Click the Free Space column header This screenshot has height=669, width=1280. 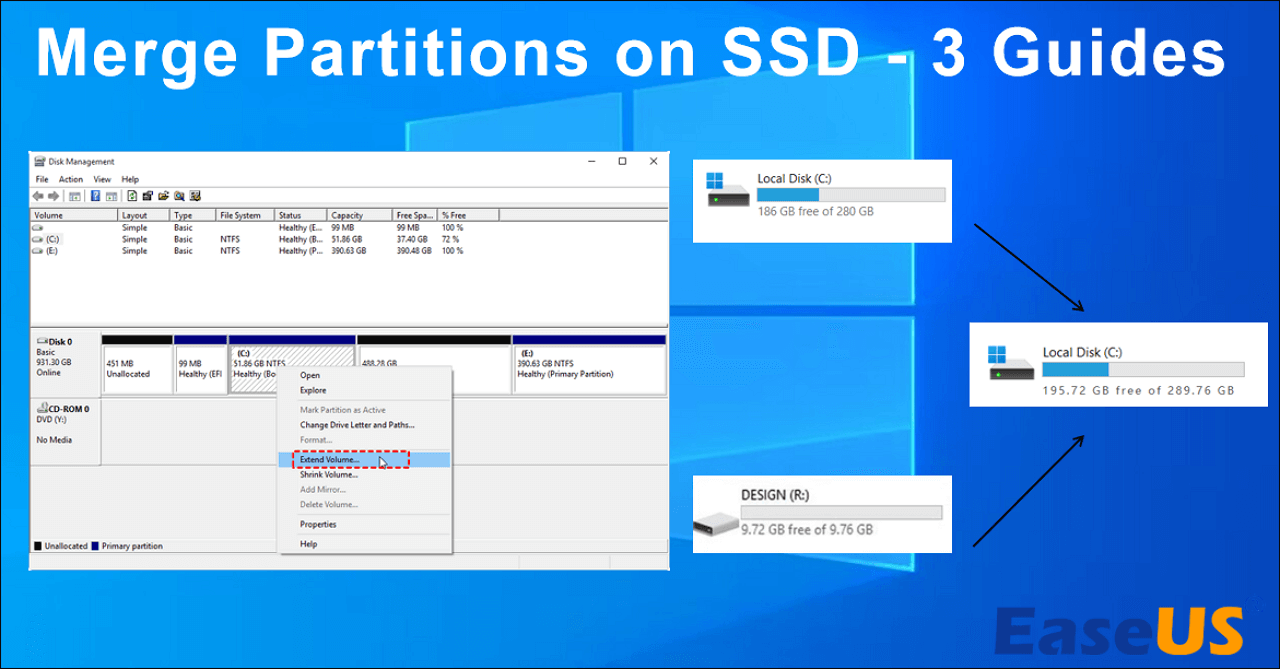415,215
